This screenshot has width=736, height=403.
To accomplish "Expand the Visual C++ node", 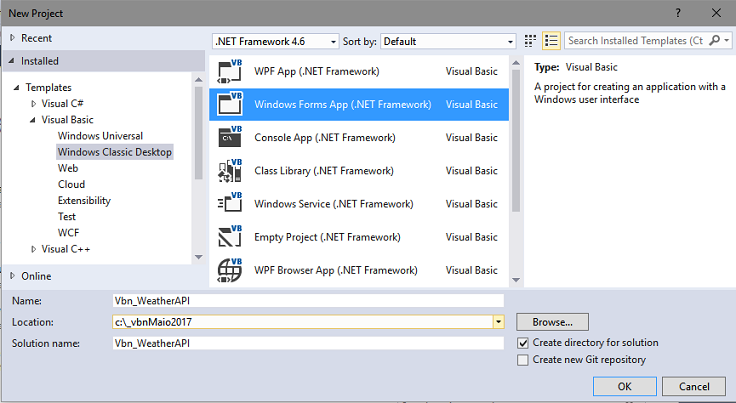I will 33,249.
